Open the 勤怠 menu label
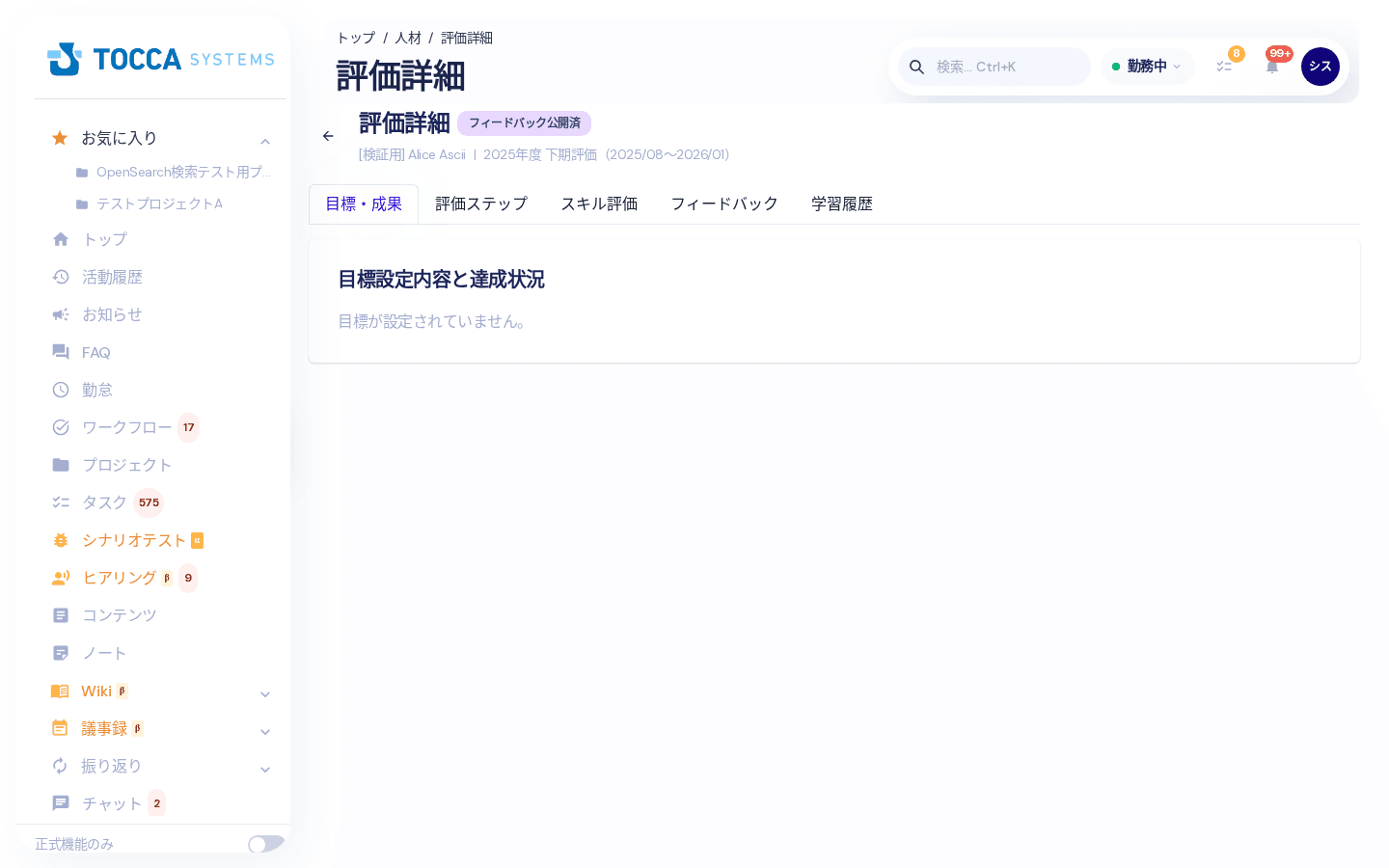1389x868 pixels. [97, 390]
